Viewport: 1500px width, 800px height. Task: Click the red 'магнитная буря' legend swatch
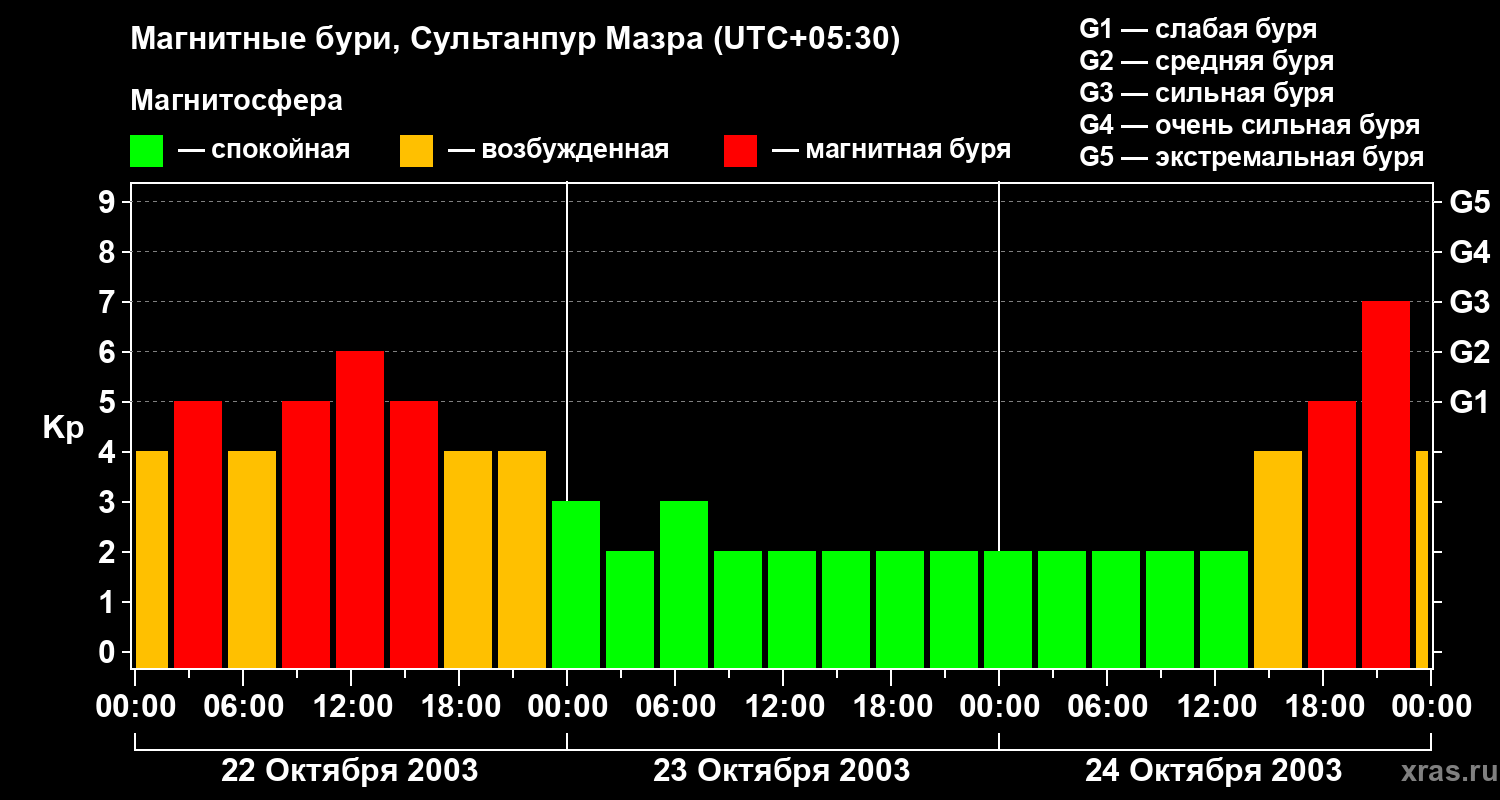click(x=740, y=150)
